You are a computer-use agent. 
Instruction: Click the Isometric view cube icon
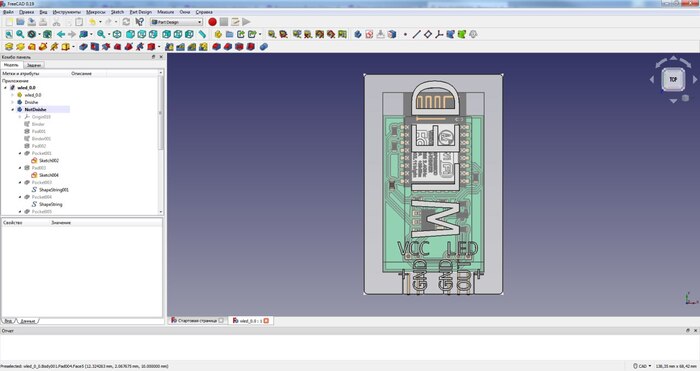117,34
